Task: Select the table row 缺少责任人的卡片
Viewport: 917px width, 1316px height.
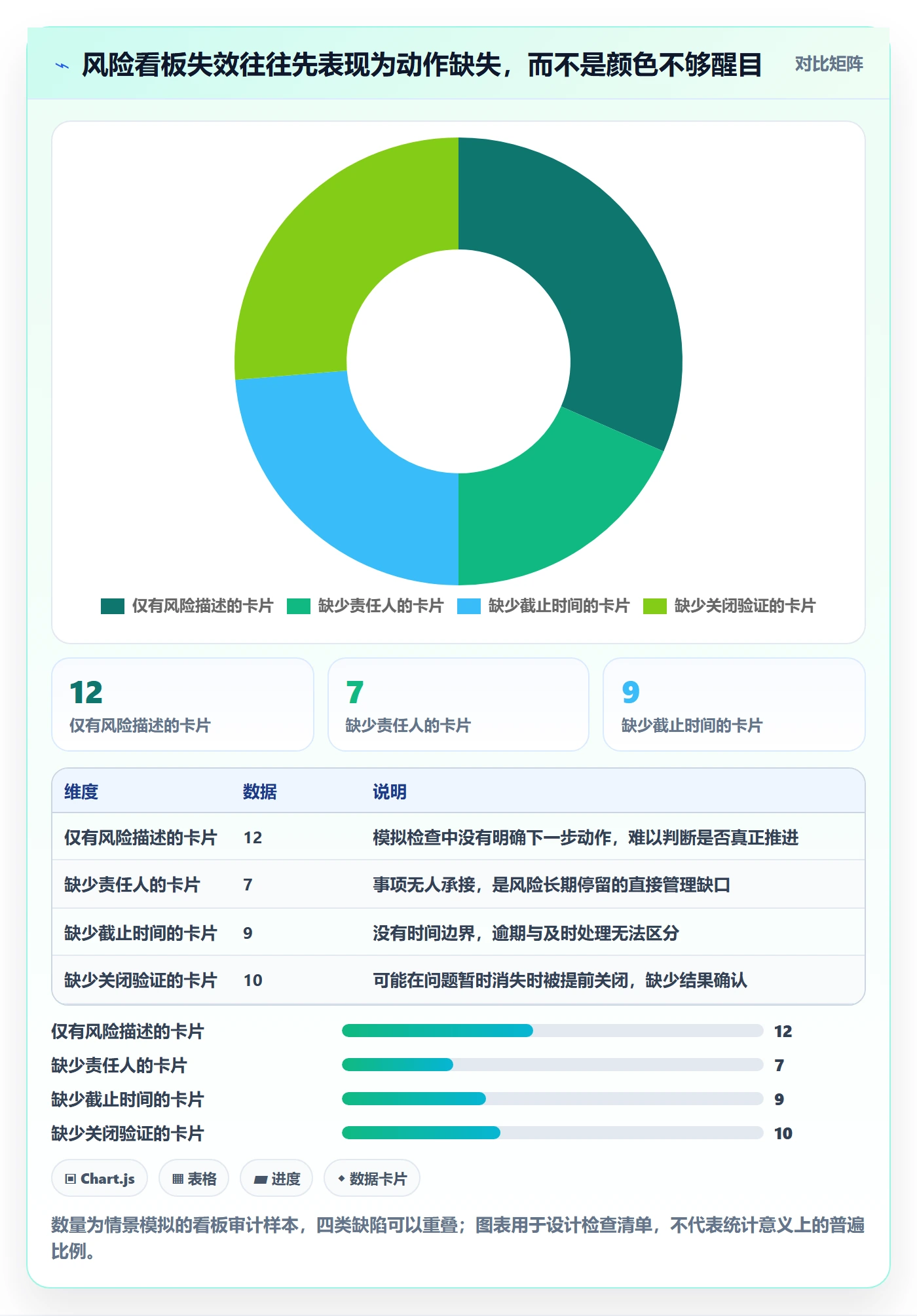Action: (x=458, y=885)
